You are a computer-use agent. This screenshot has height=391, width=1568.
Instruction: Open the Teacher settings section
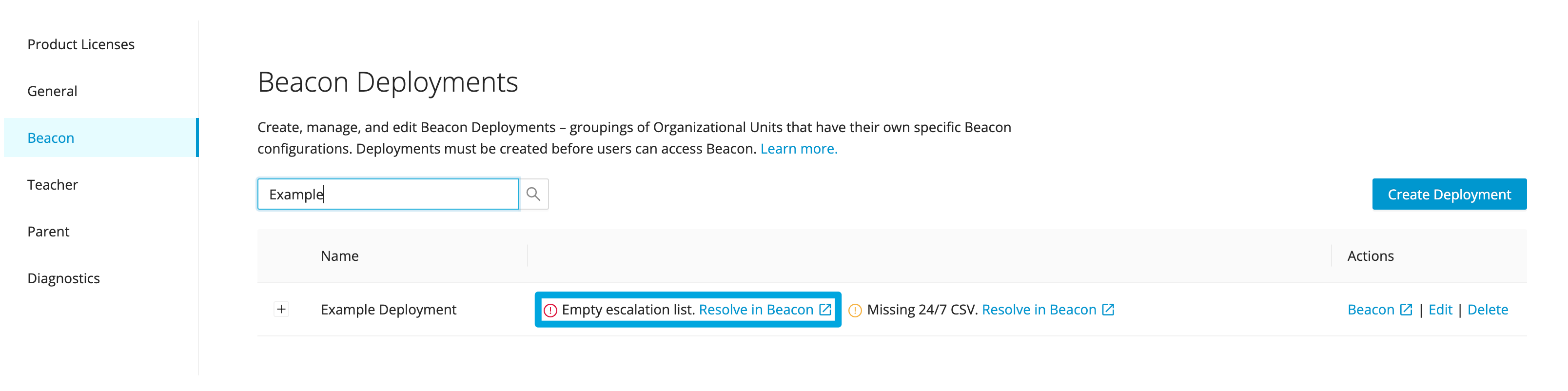pyautogui.click(x=52, y=184)
